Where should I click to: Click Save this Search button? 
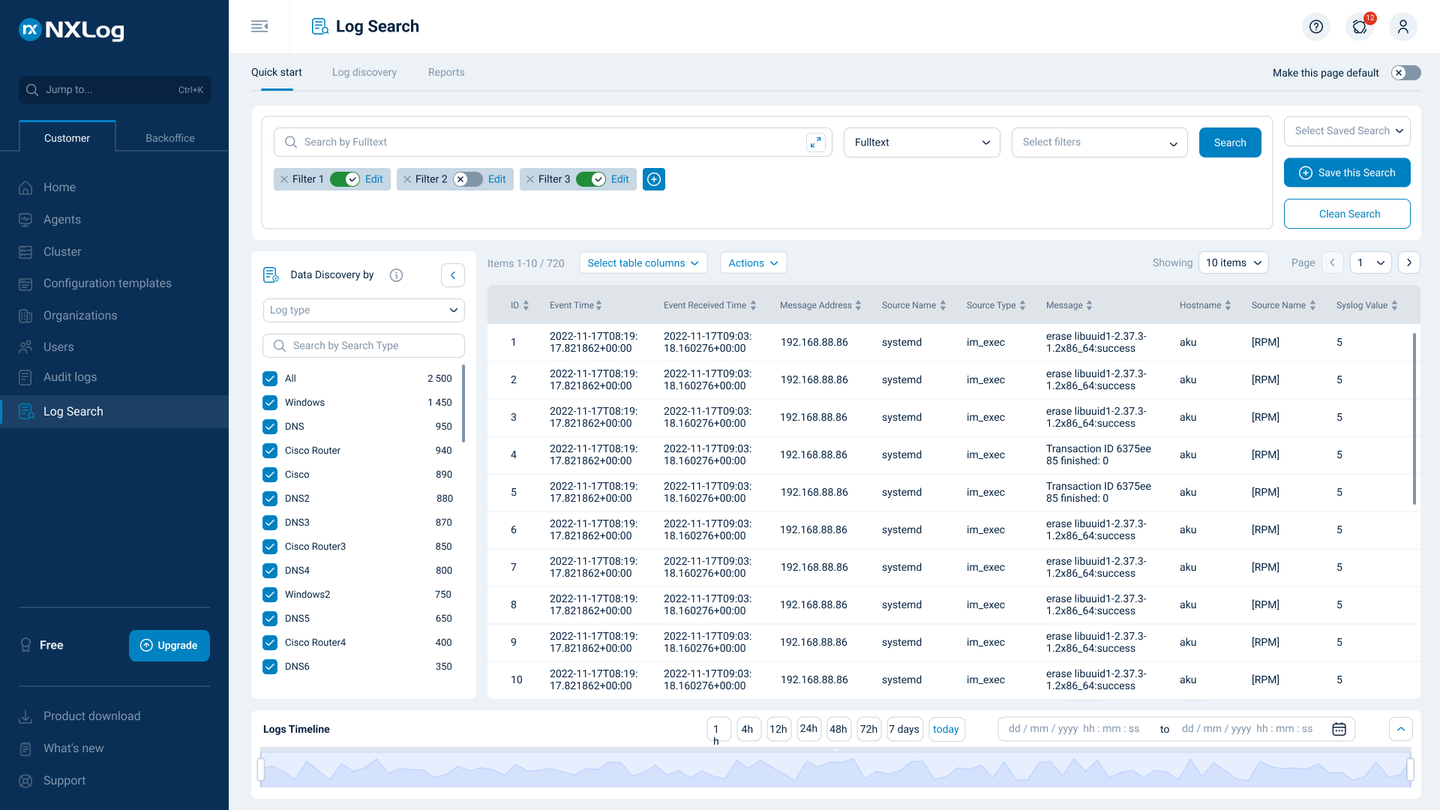coord(1347,173)
